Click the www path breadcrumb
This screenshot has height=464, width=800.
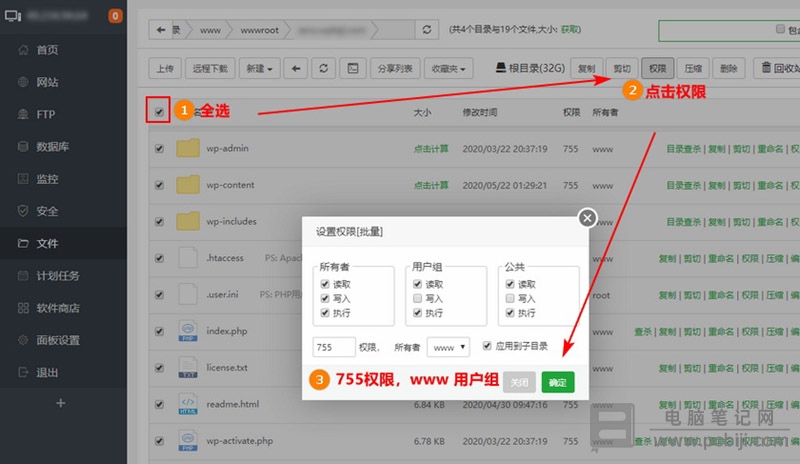click(210, 31)
